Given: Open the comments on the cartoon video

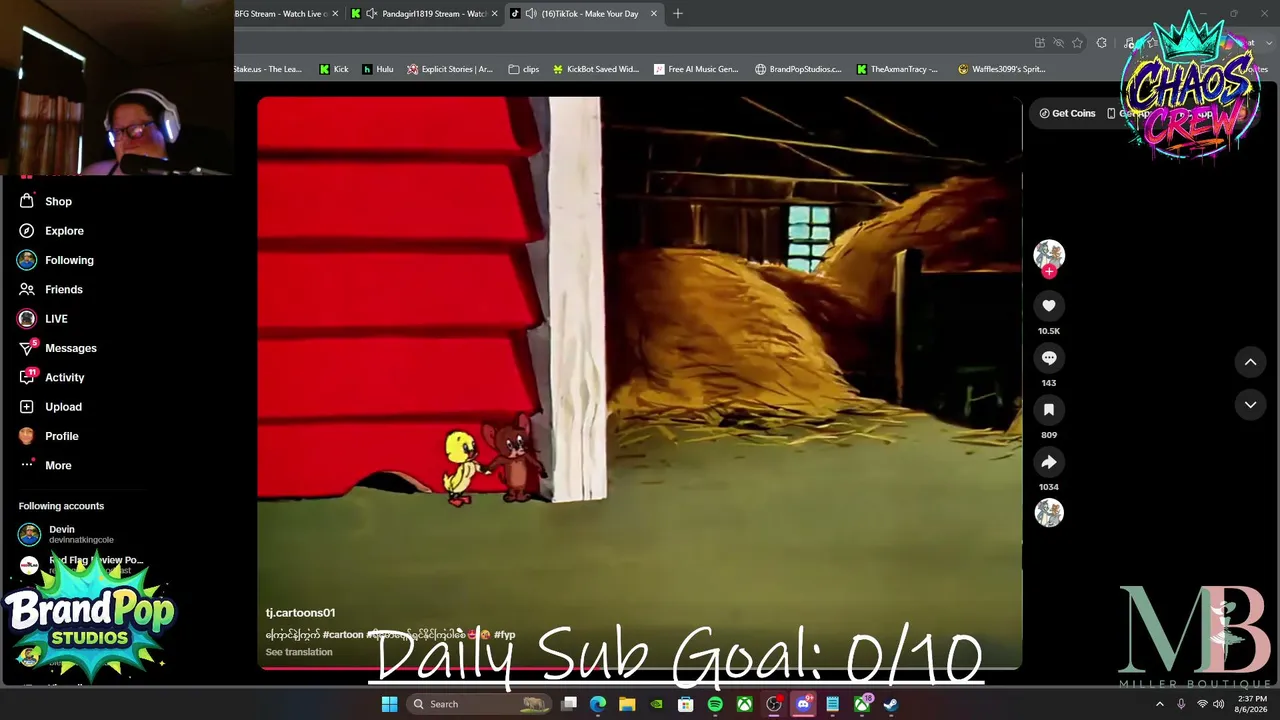Looking at the screenshot, I should pos(1048,358).
